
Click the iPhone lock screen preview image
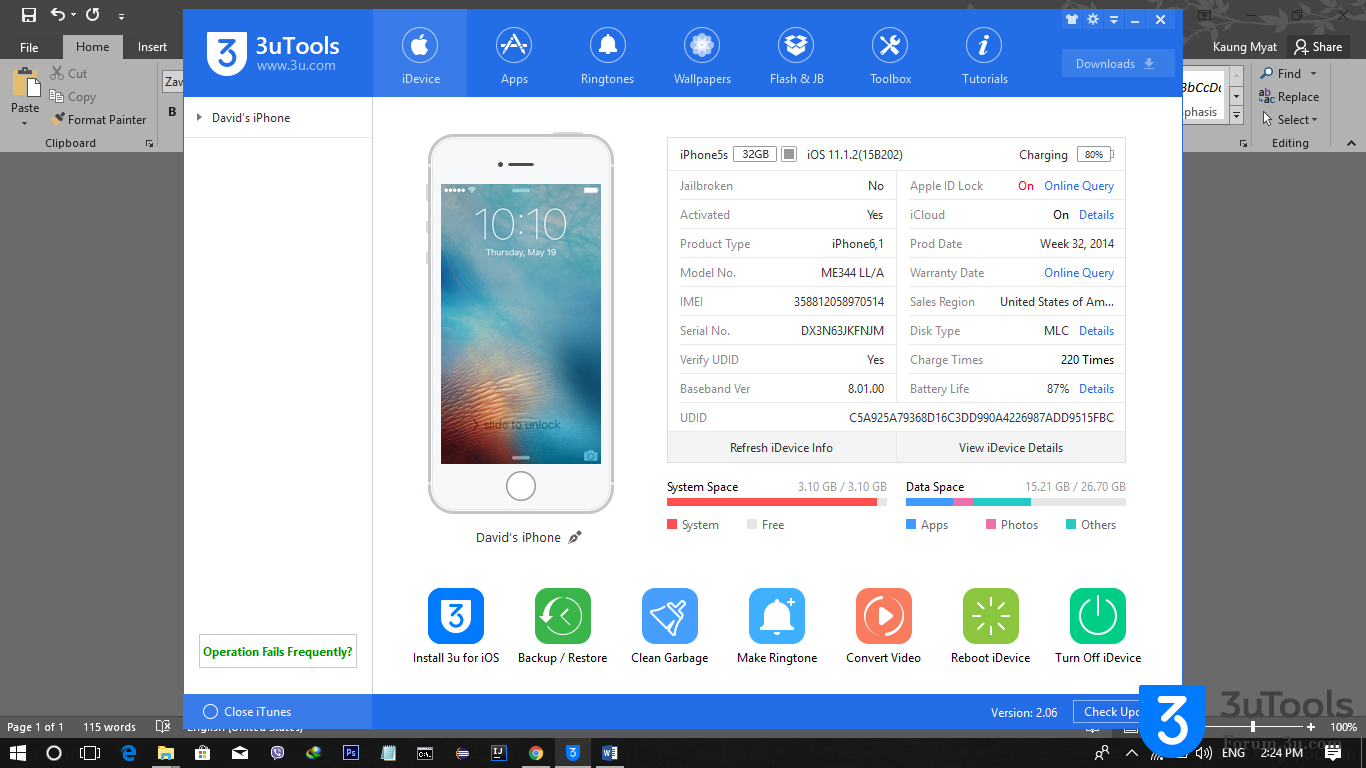(x=521, y=324)
